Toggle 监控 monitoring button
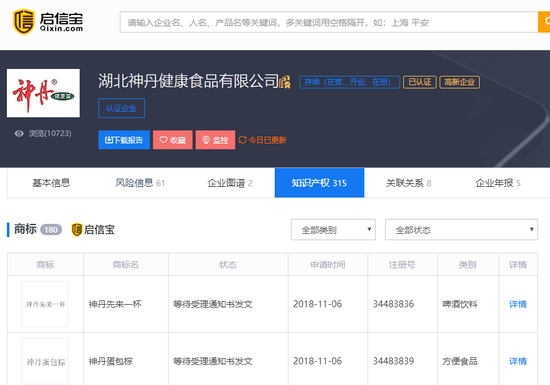Image resolution: width=550 pixels, height=385 pixels. [x=215, y=140]
